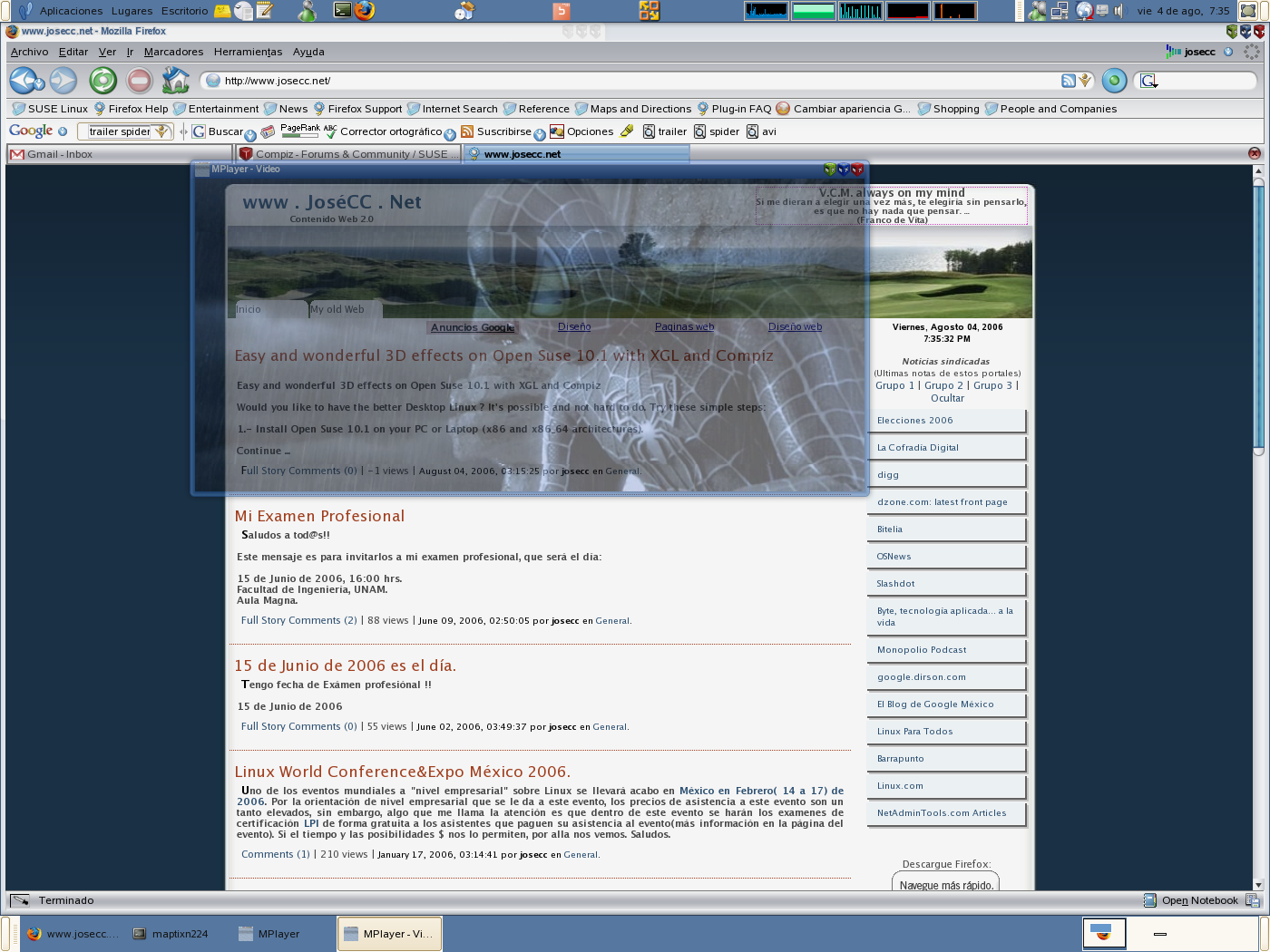Image resolution: width=1270 pixels, height=952 pixels.
Task: Click the Grupo 2 news group link
Action: (x=943, y=385)
